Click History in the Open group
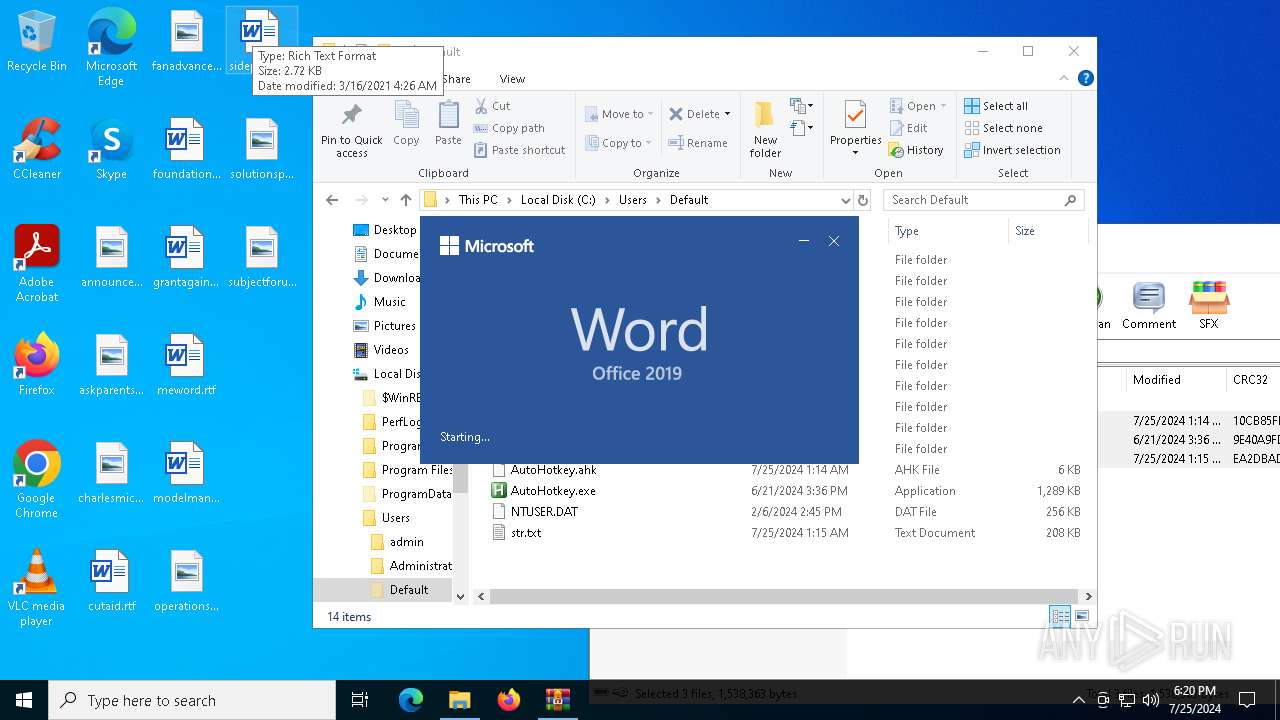This screenshot has width=1280, height=720. 916,150
